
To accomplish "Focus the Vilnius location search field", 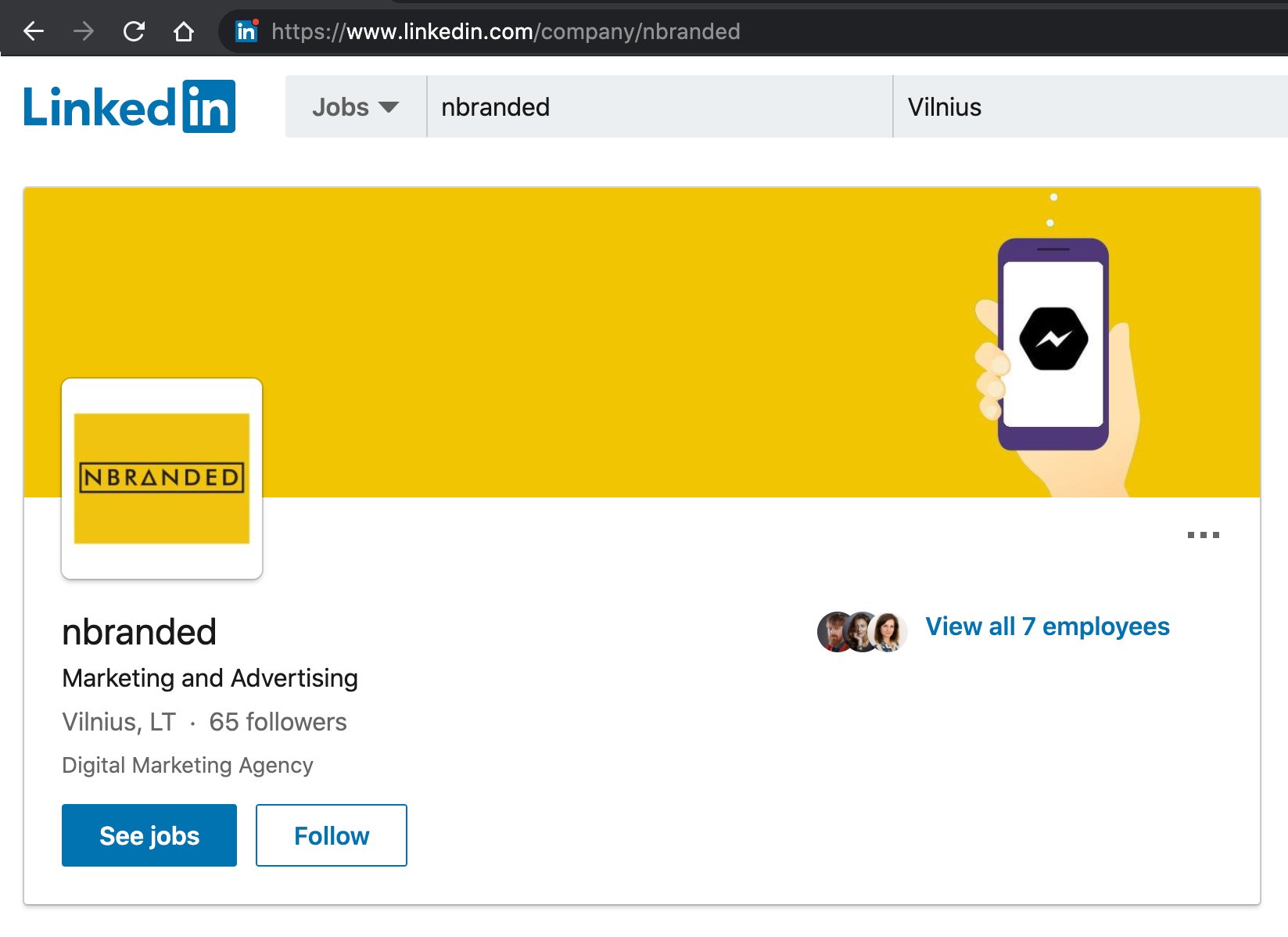I will tap(1090, 106).
